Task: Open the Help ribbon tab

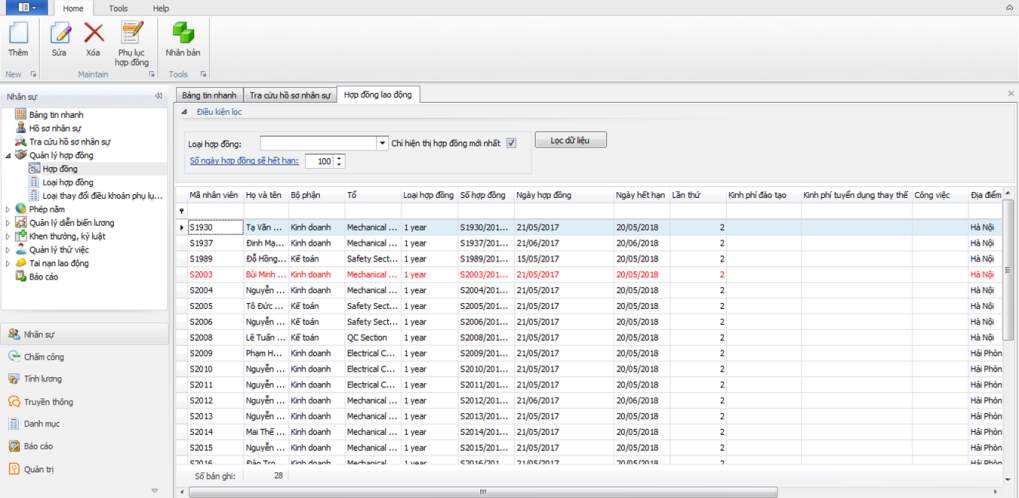Action: pyautogui.click(x=161, y=8)
